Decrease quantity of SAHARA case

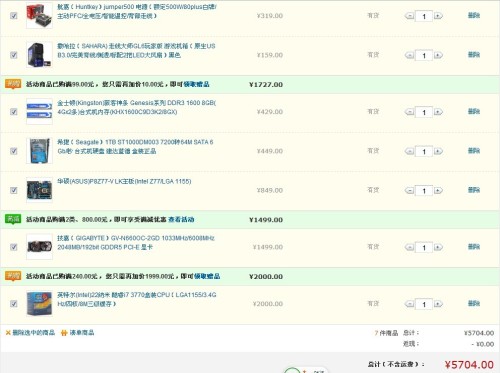[409, 55]
